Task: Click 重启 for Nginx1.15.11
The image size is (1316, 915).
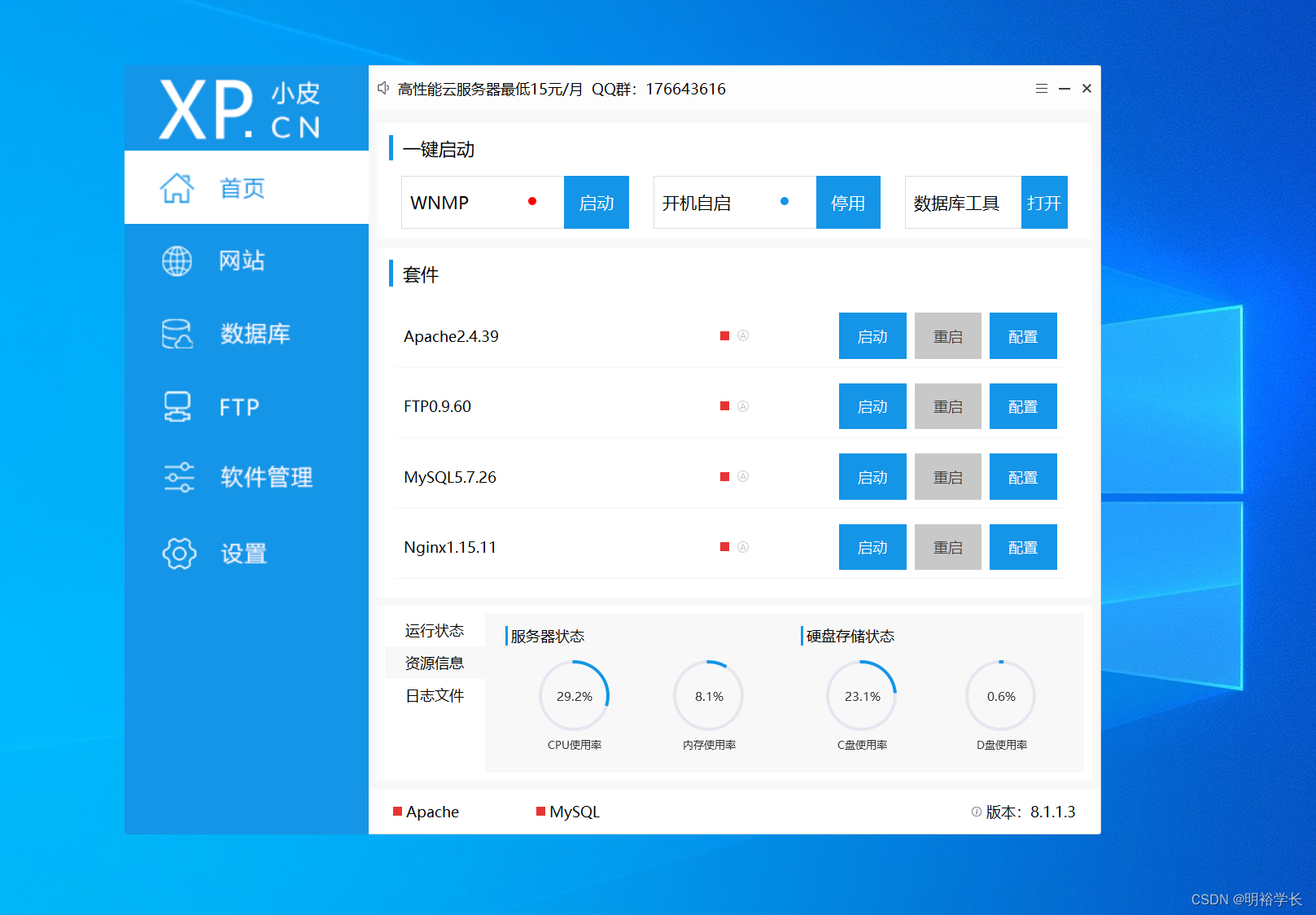Action: 948,547
